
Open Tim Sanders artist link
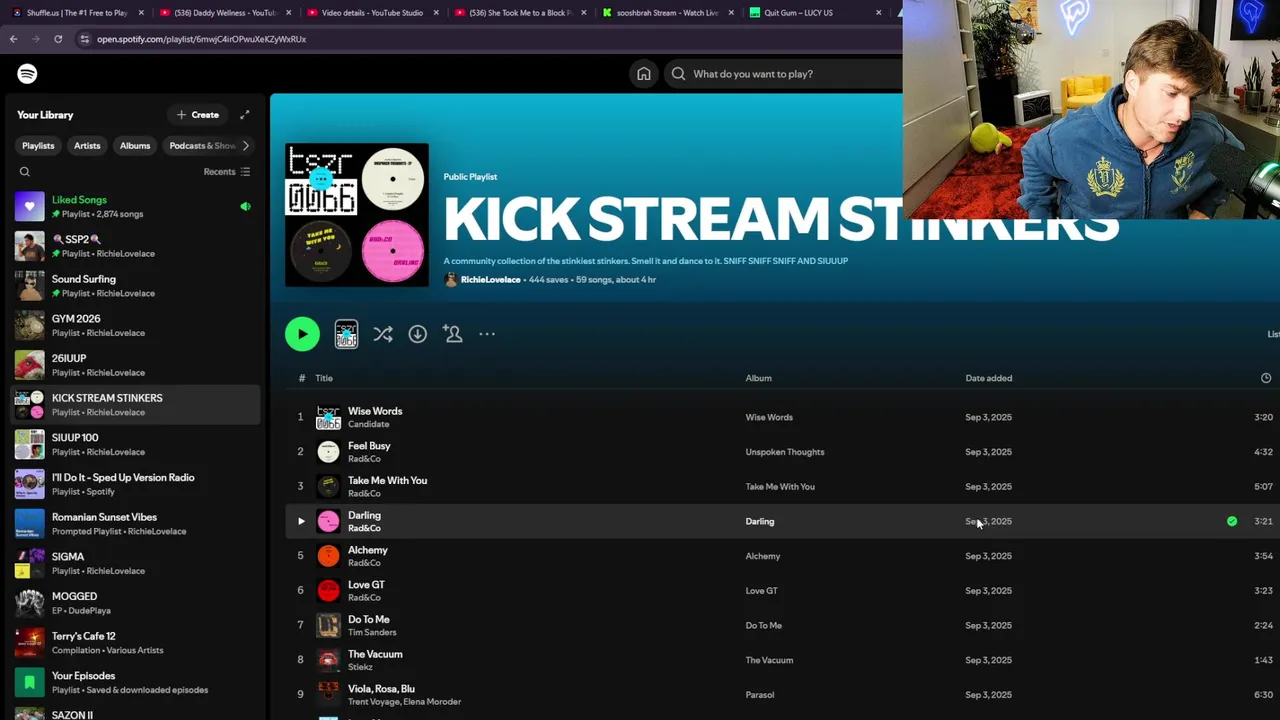(372, 632)
